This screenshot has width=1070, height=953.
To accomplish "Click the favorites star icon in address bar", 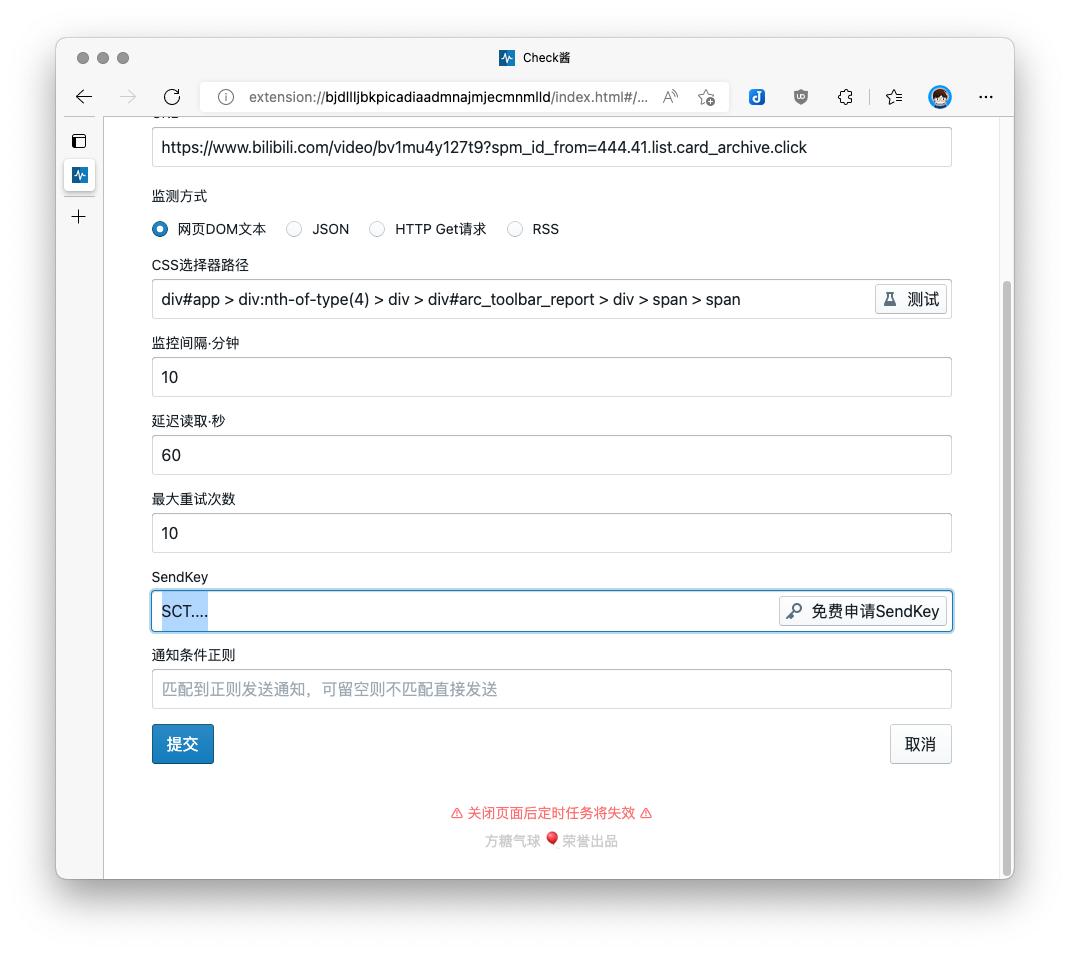I will click(705, 97).
